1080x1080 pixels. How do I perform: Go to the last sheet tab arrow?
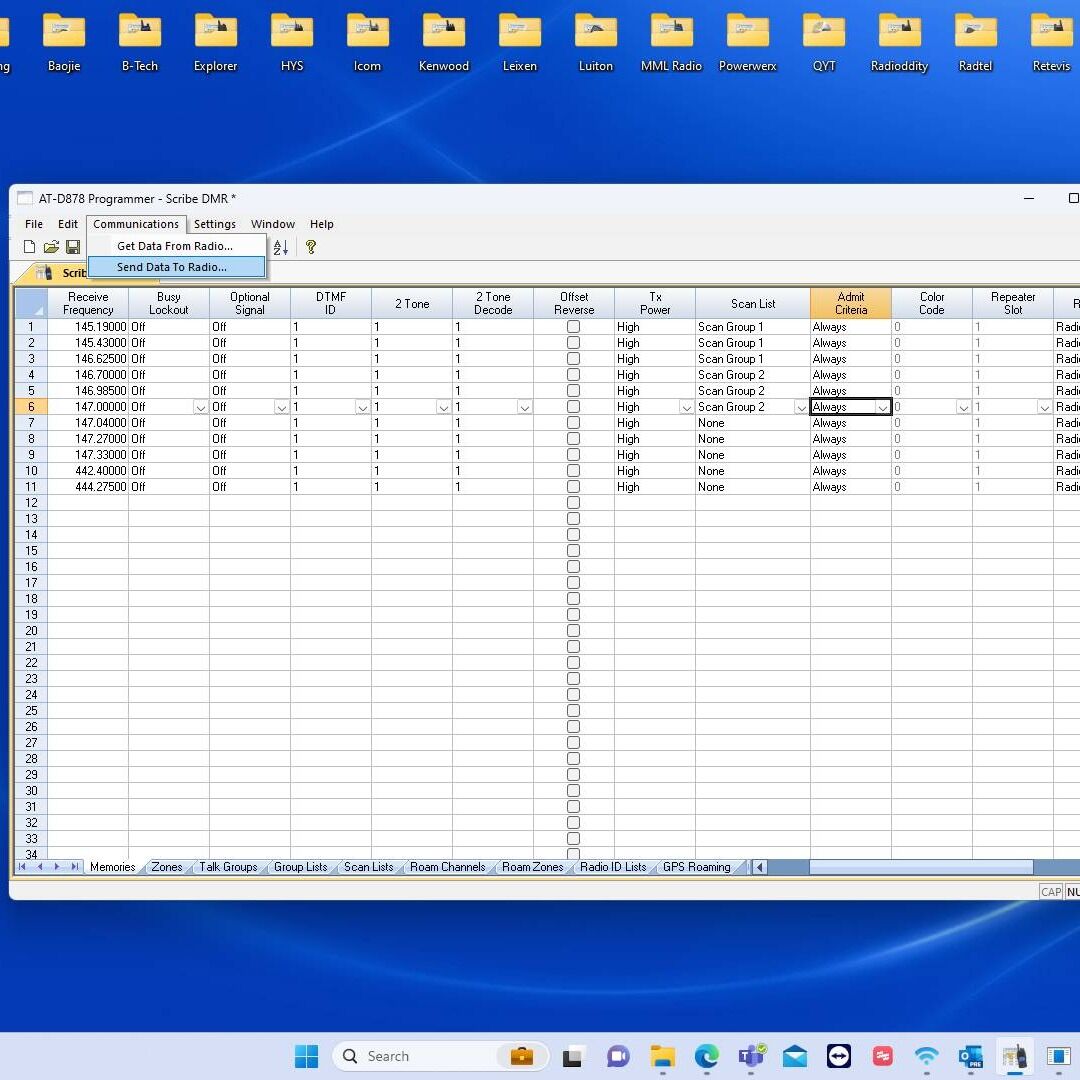click(74, 866)
